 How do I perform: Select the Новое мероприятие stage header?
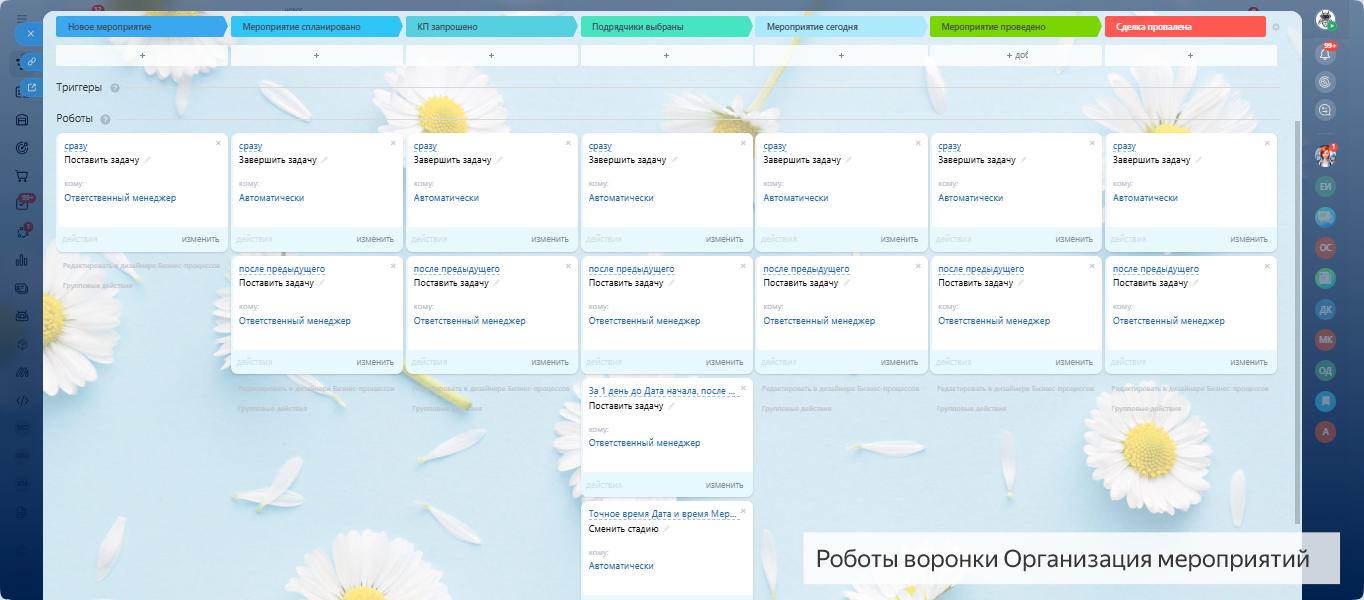pyautogui.click(x=142, y=27)
